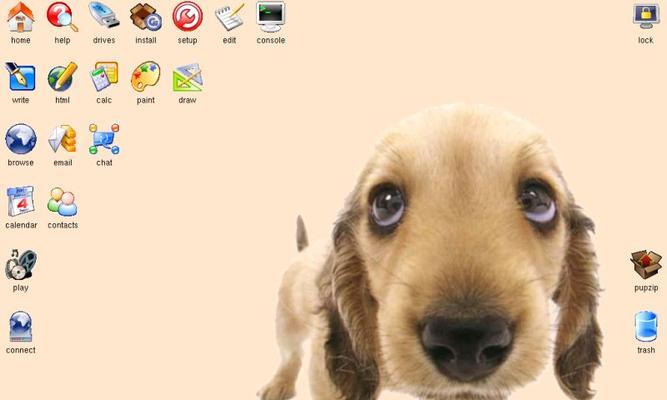The height and width of the screenshot is (400, 667).
Task: Open the calendar icon
Action: 21,201
